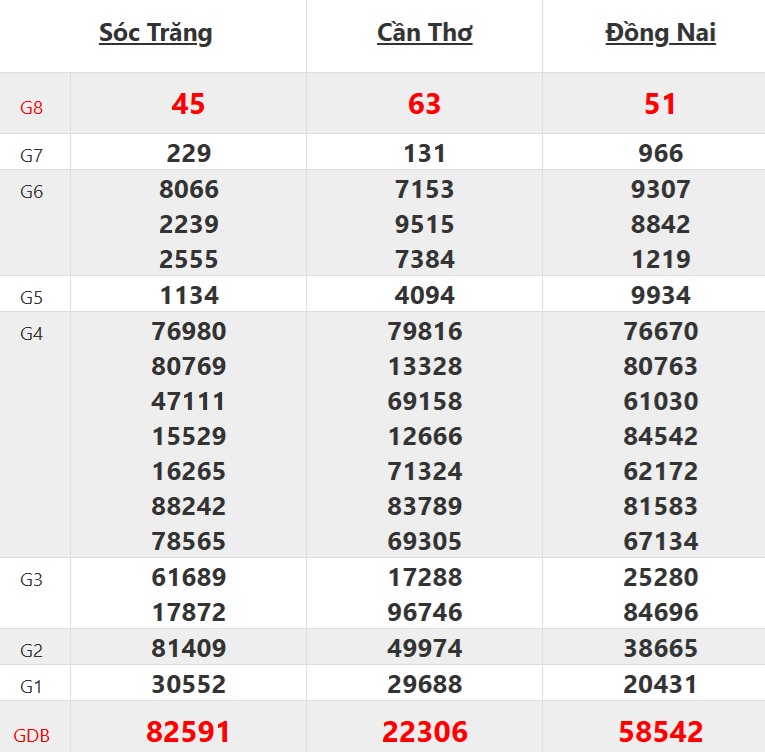
Task: Select Đồng Nai G8 number 51
Action: coord(660,104)
